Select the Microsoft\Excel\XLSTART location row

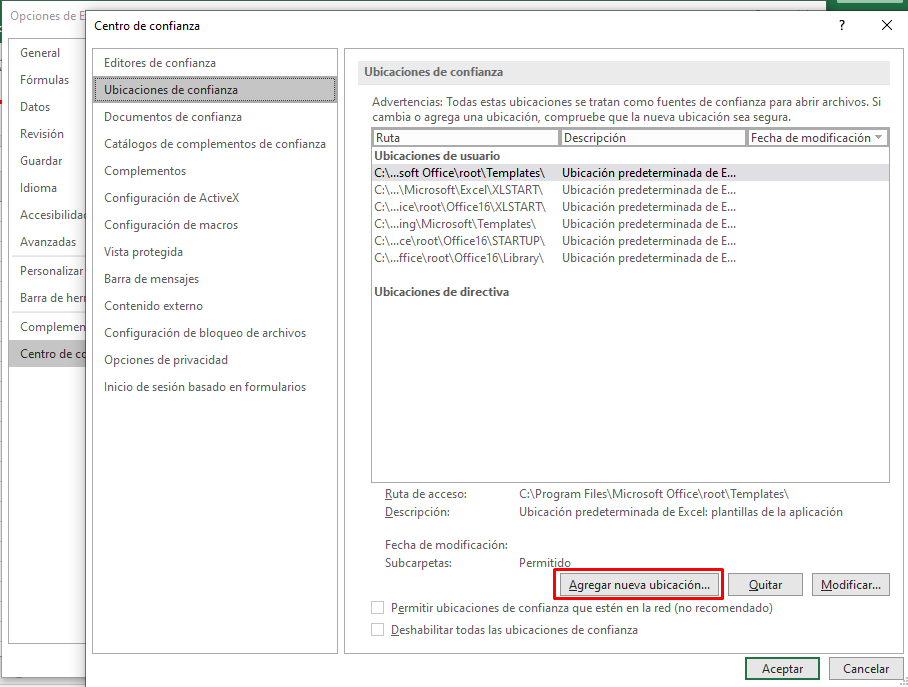459,190
